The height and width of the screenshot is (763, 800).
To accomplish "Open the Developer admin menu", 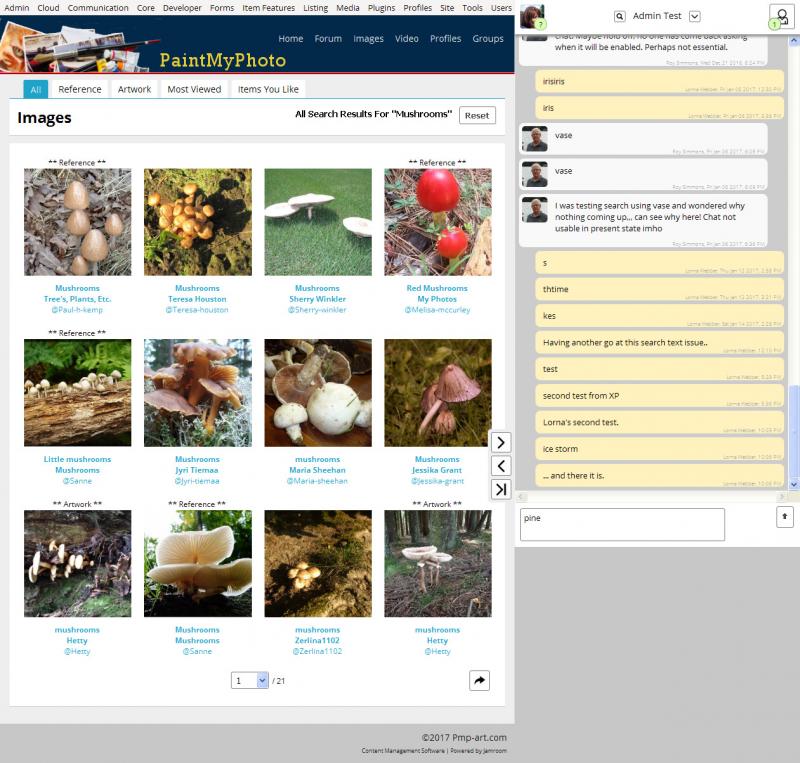I will point(182,8).
